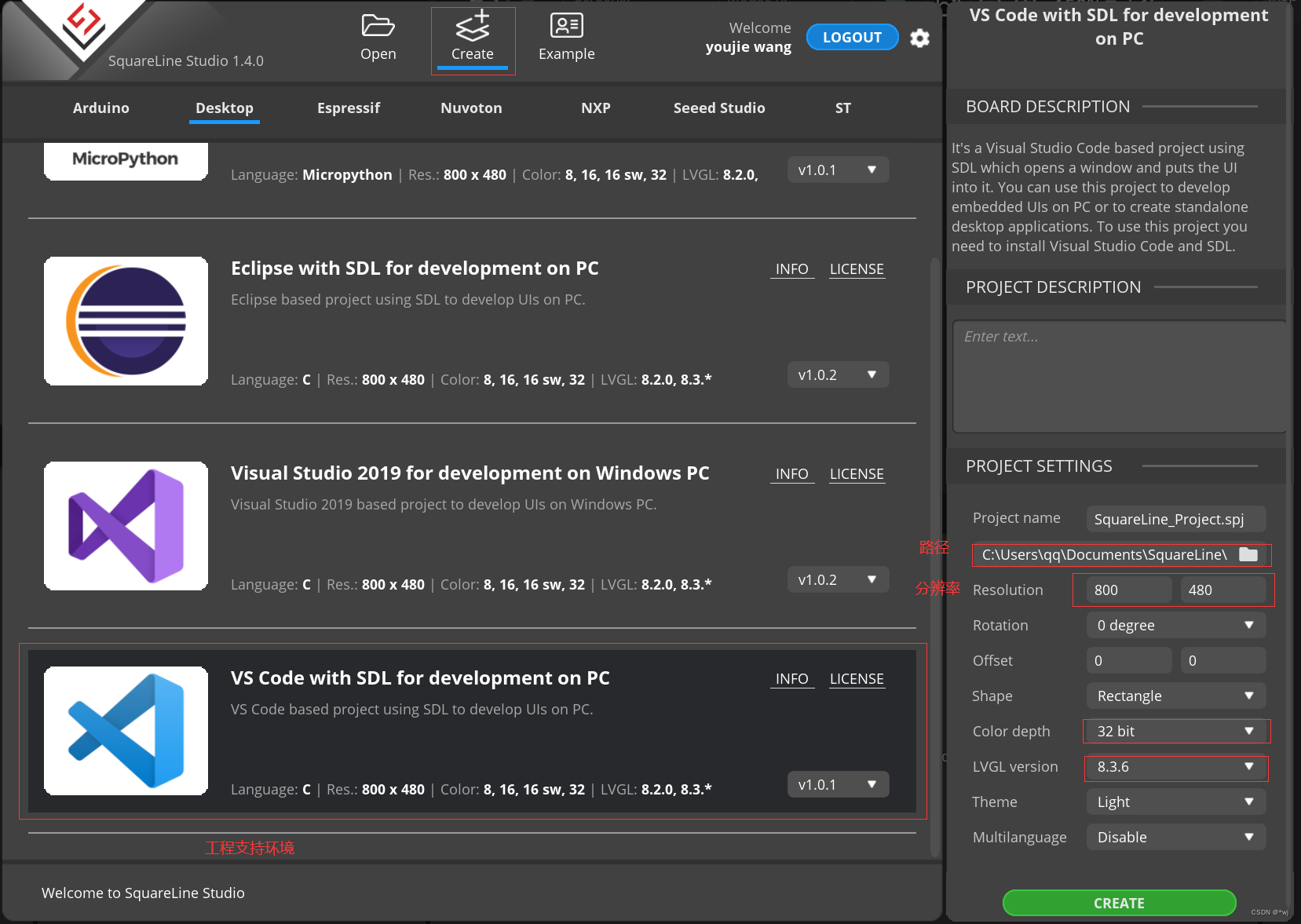Open the LVGL version dropdown

[x=1176, y=766]
